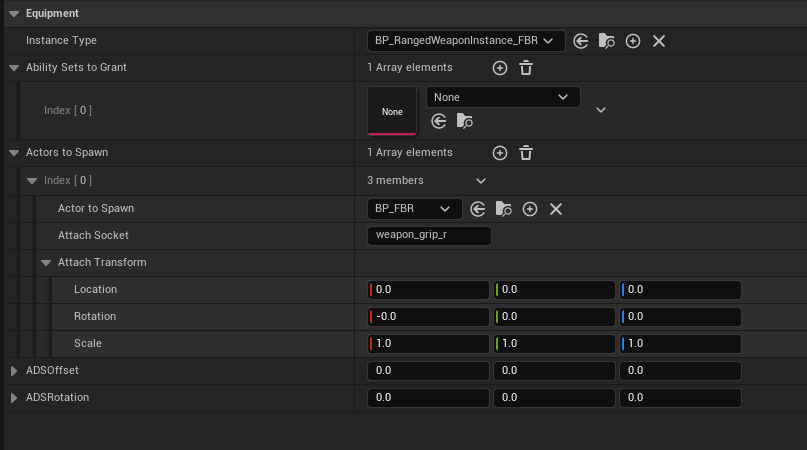Viewport: 807px width, 450px height.
Task: Edit Location Z value
Action: pyautogui.click(x=680, y=290)
